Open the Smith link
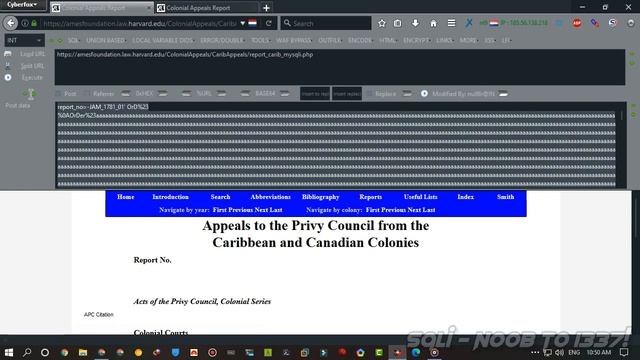 coord(505,197)
